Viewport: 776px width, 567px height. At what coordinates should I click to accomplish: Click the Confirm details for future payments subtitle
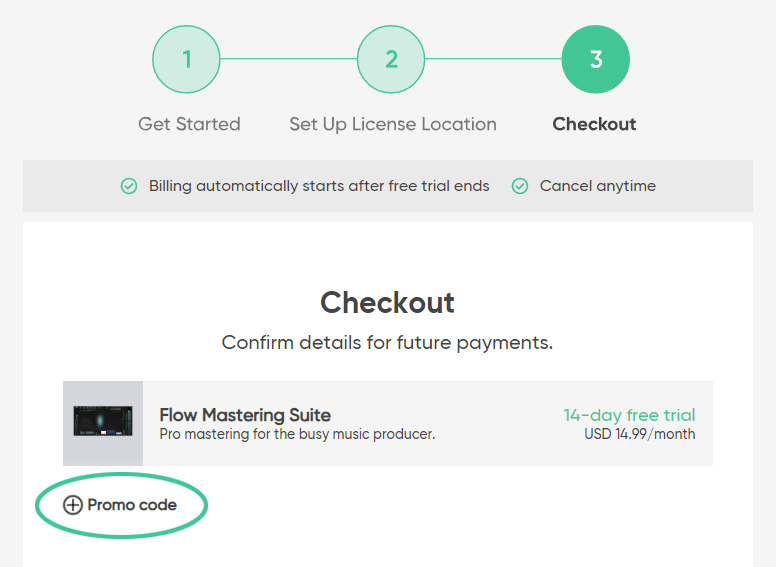point(388,342)
